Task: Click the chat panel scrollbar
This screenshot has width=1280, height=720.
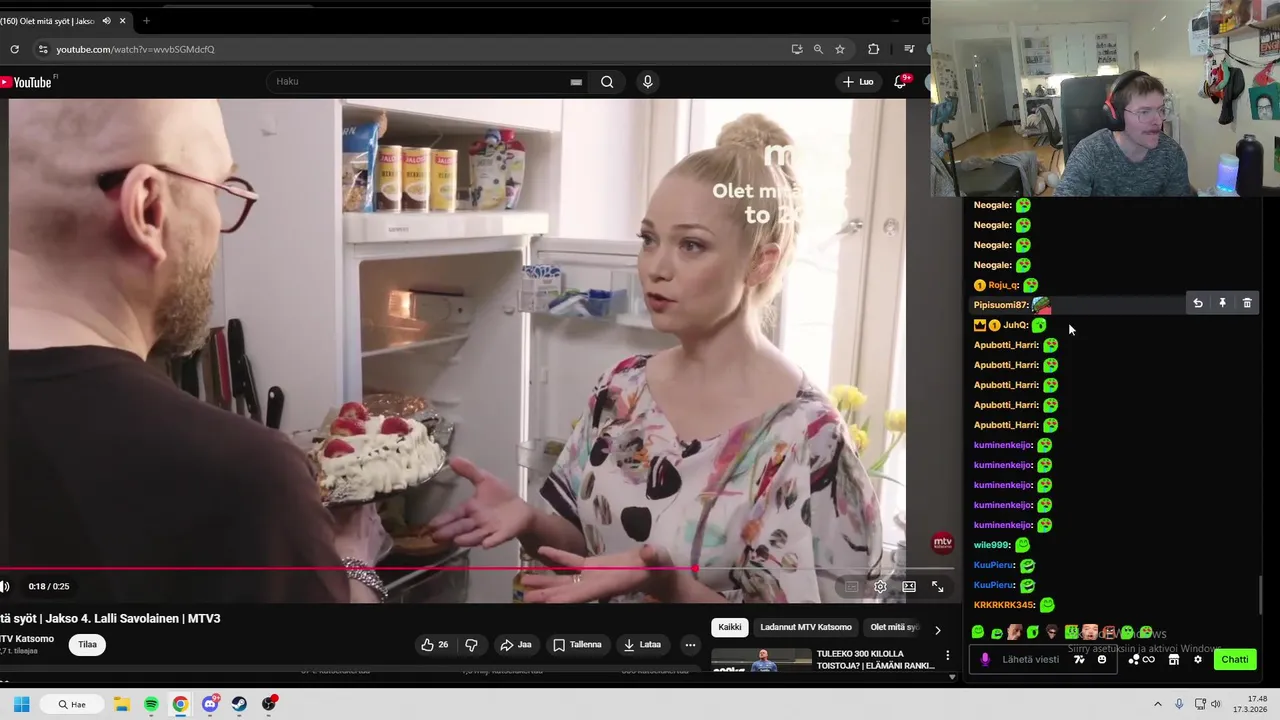Action: point(1261,595)
